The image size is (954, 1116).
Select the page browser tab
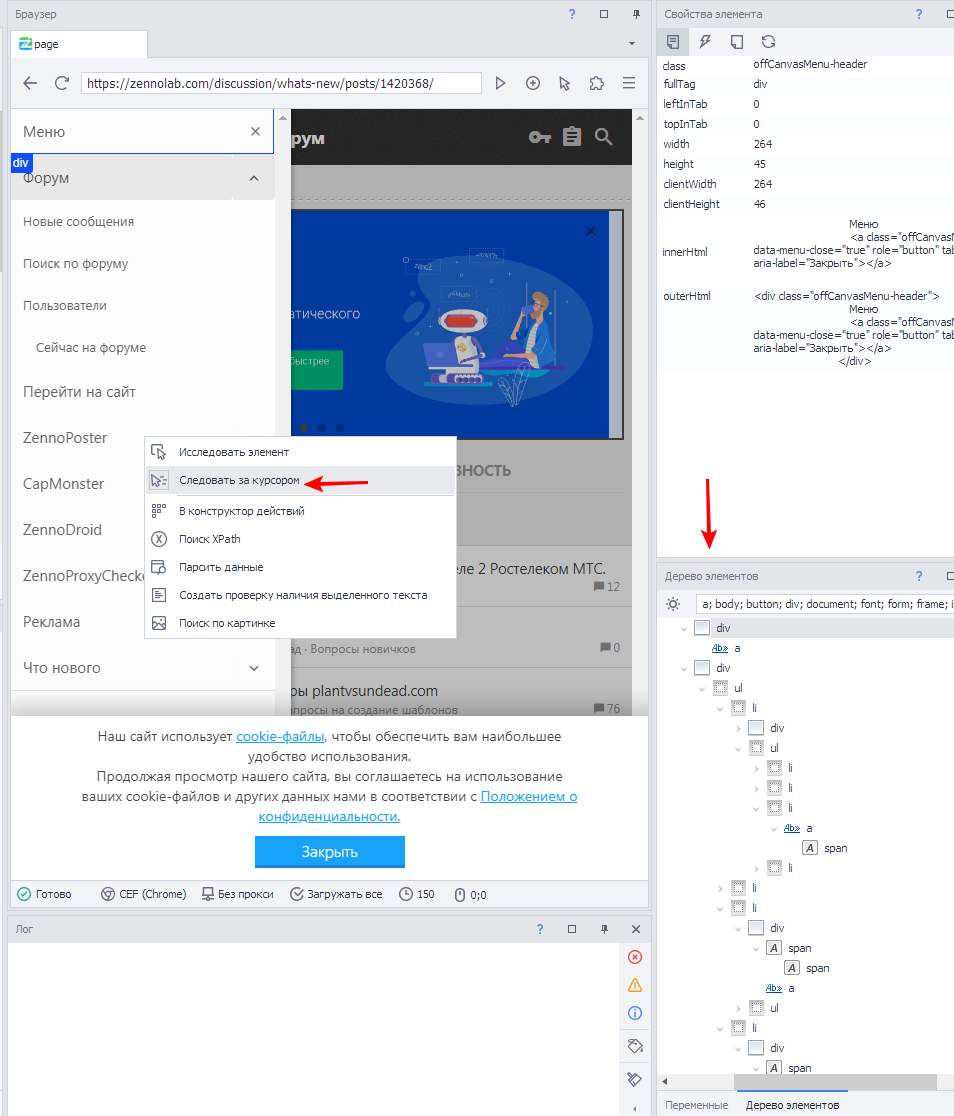78,44
